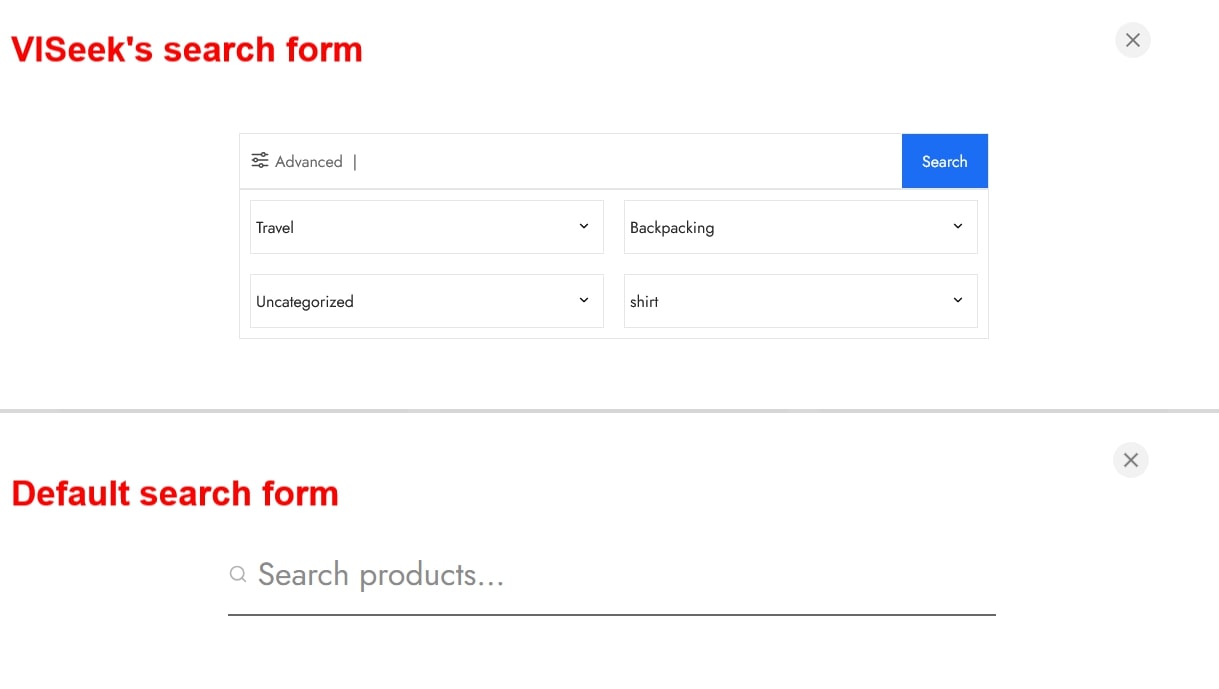
Task: Close the VISeek search form
Action: [1133, 40]
